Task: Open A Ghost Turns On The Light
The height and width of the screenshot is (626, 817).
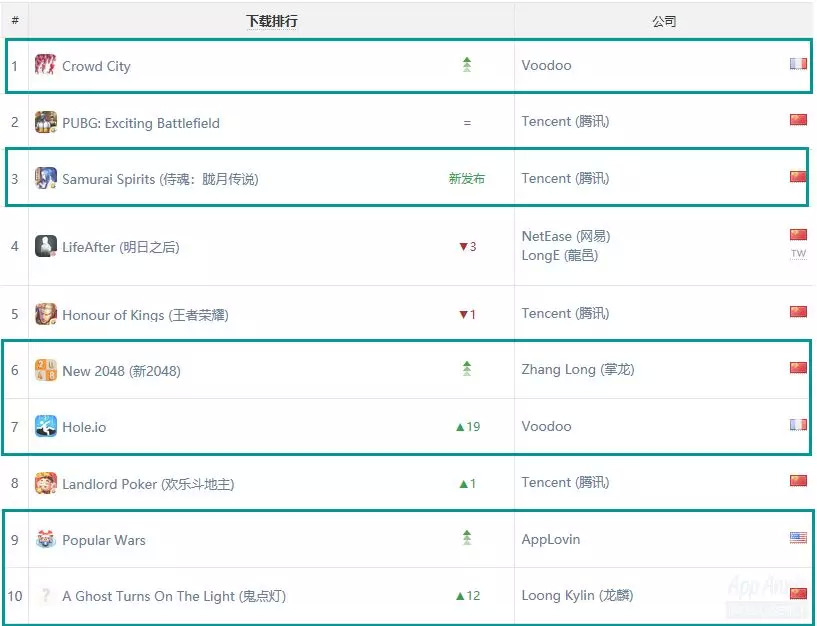Action: (x=174, y=596)
